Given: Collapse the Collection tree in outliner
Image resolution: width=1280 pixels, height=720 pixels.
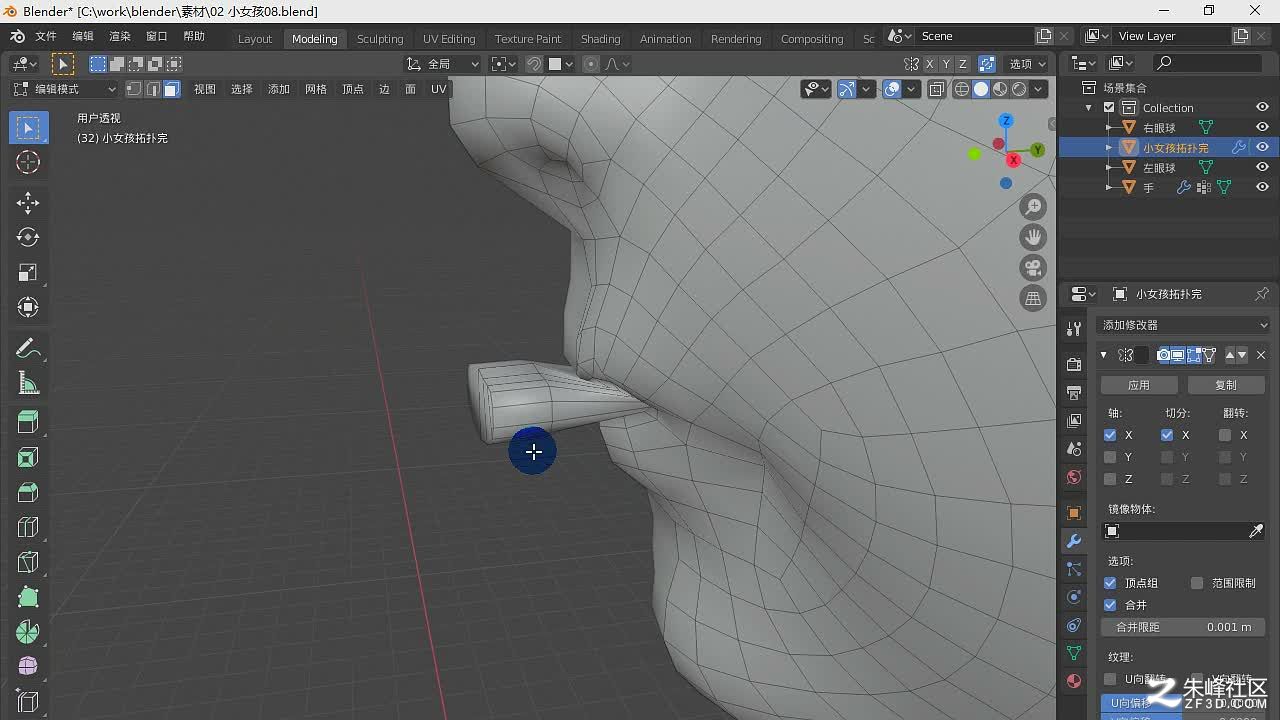Looking at the screenshot, I should pos(1089,108).
